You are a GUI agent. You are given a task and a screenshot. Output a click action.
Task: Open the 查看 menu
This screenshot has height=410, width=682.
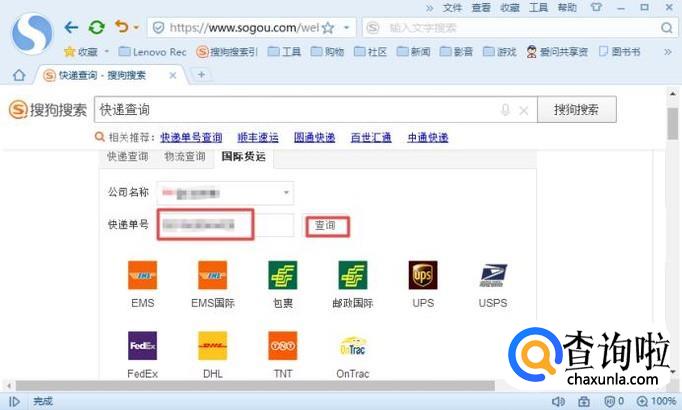(x=481, y=7)
